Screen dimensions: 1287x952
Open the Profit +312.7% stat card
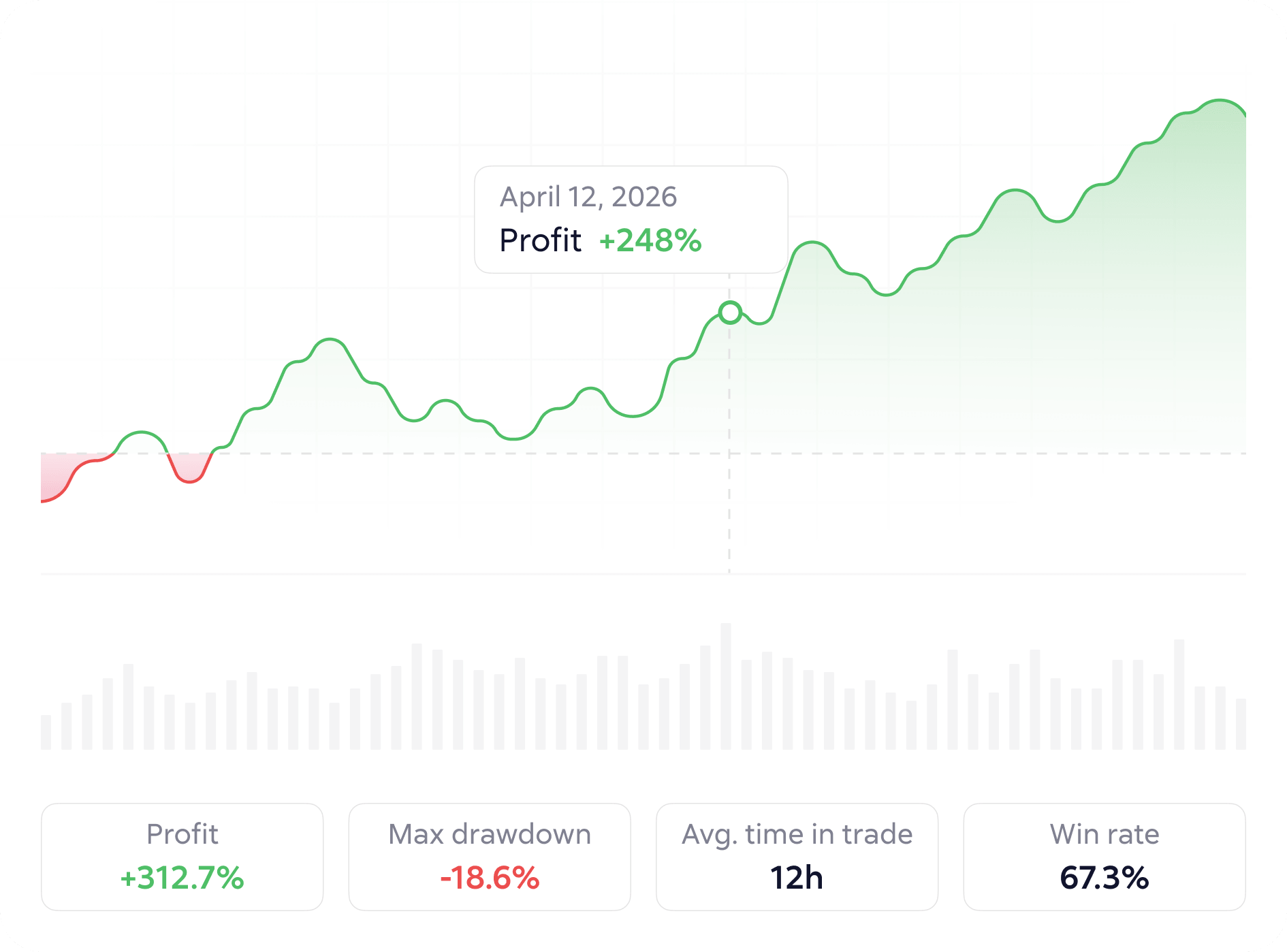(x=182, y=857)
